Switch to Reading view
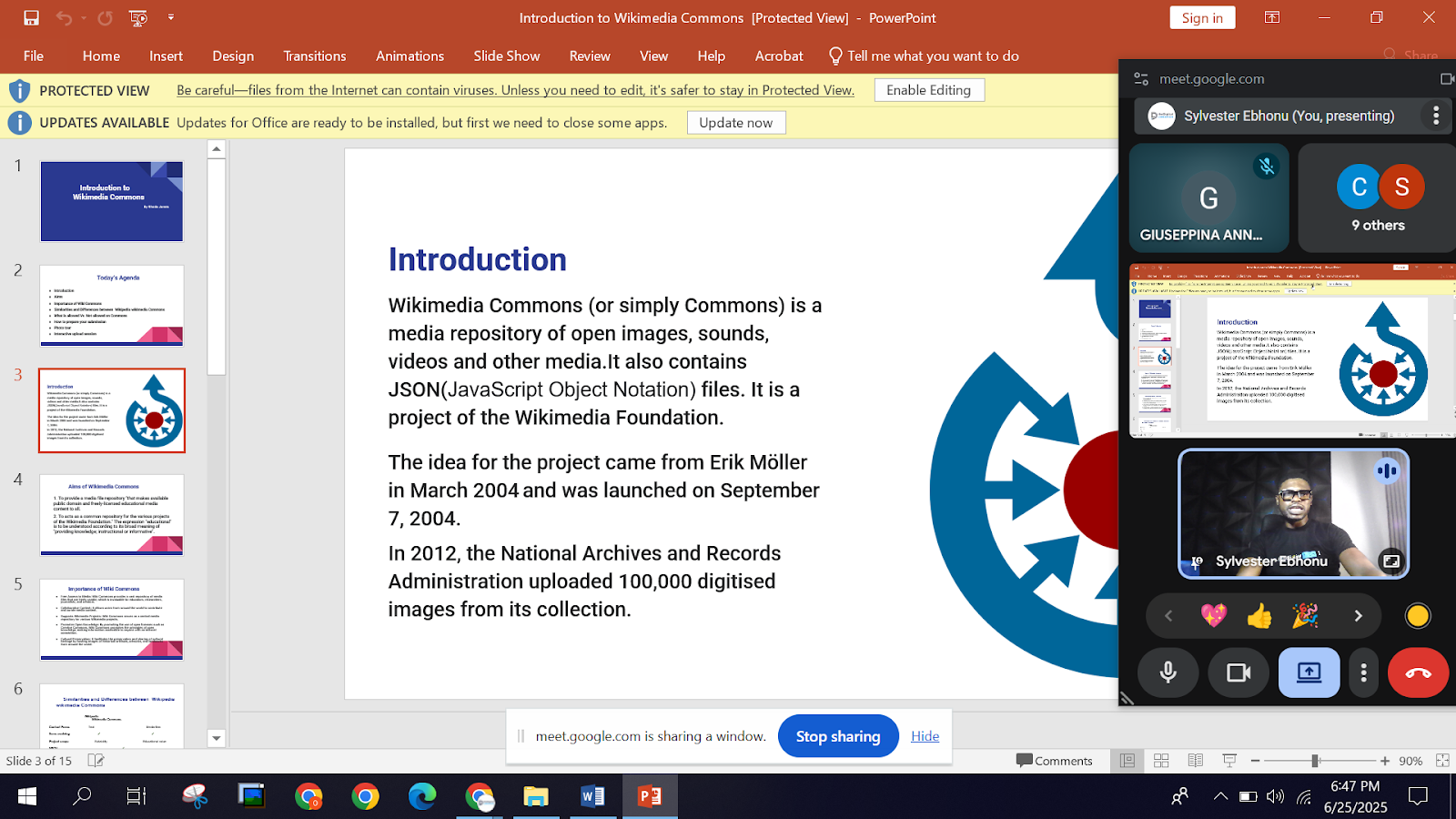 [1196, 760]
